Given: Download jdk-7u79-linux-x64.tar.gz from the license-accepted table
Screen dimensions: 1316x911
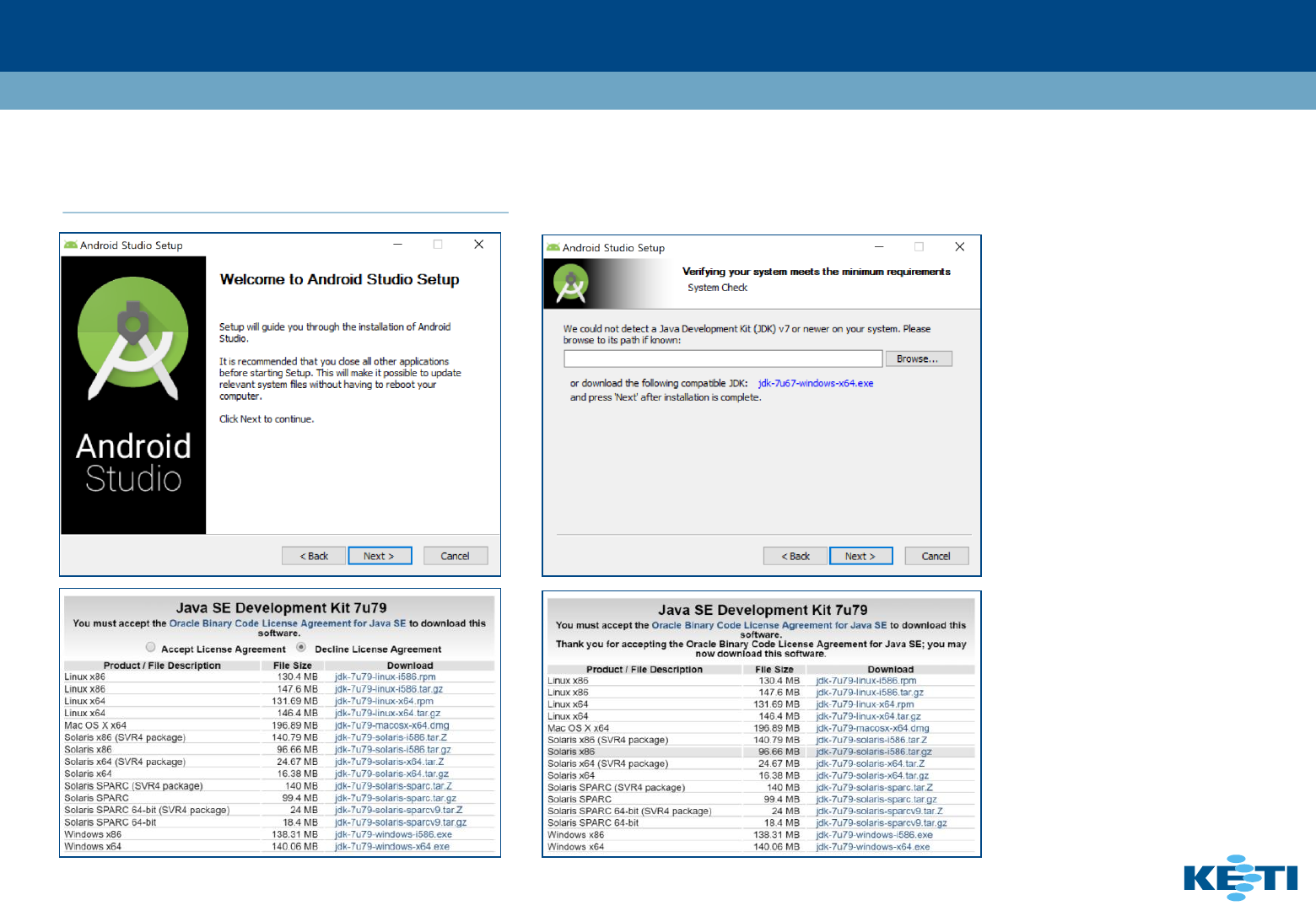Looking at the screenshot, I should click(868, 716).
